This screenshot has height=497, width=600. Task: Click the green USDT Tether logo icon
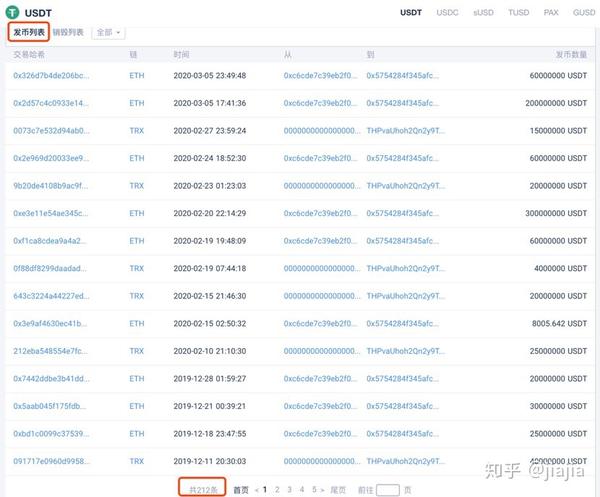12,12
